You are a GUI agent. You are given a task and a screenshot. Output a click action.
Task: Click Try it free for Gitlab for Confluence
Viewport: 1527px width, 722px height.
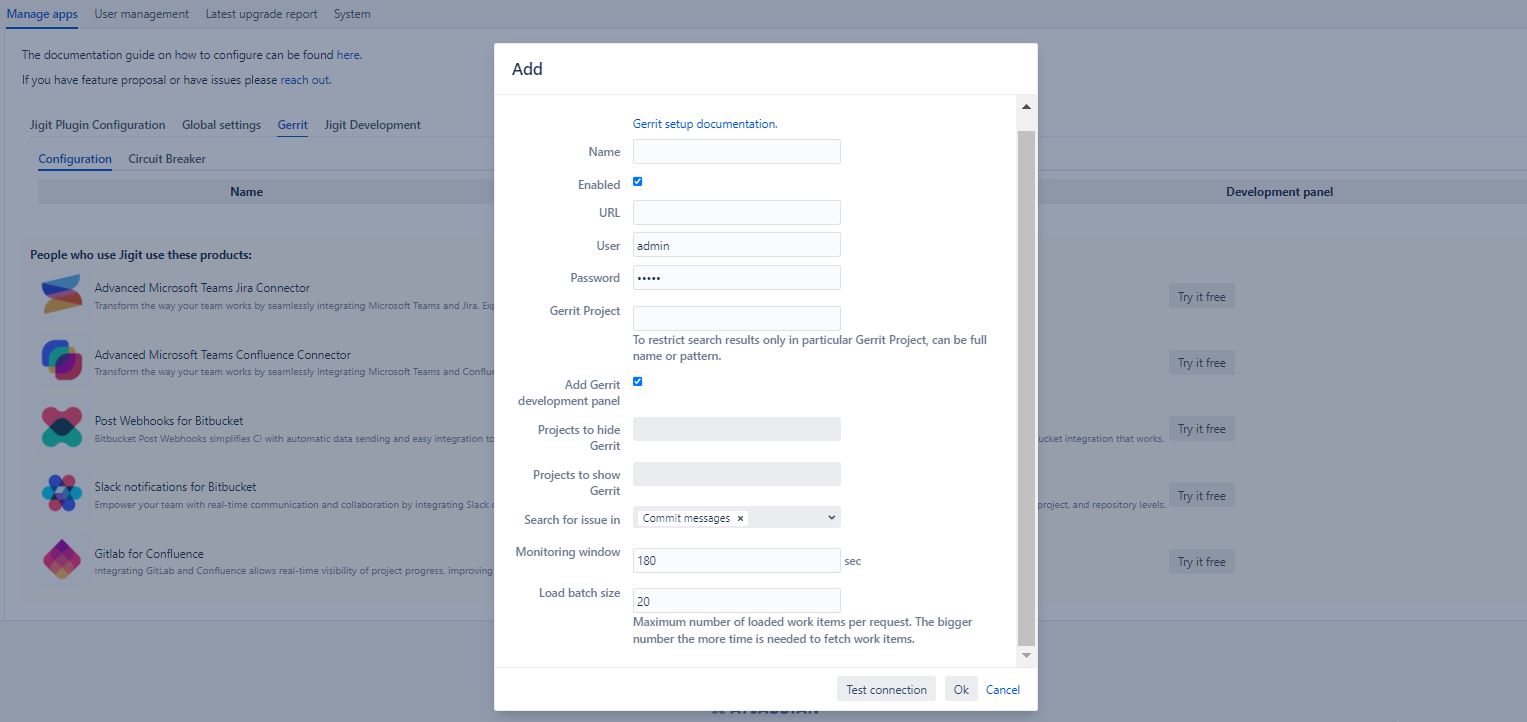(1201, 561)
